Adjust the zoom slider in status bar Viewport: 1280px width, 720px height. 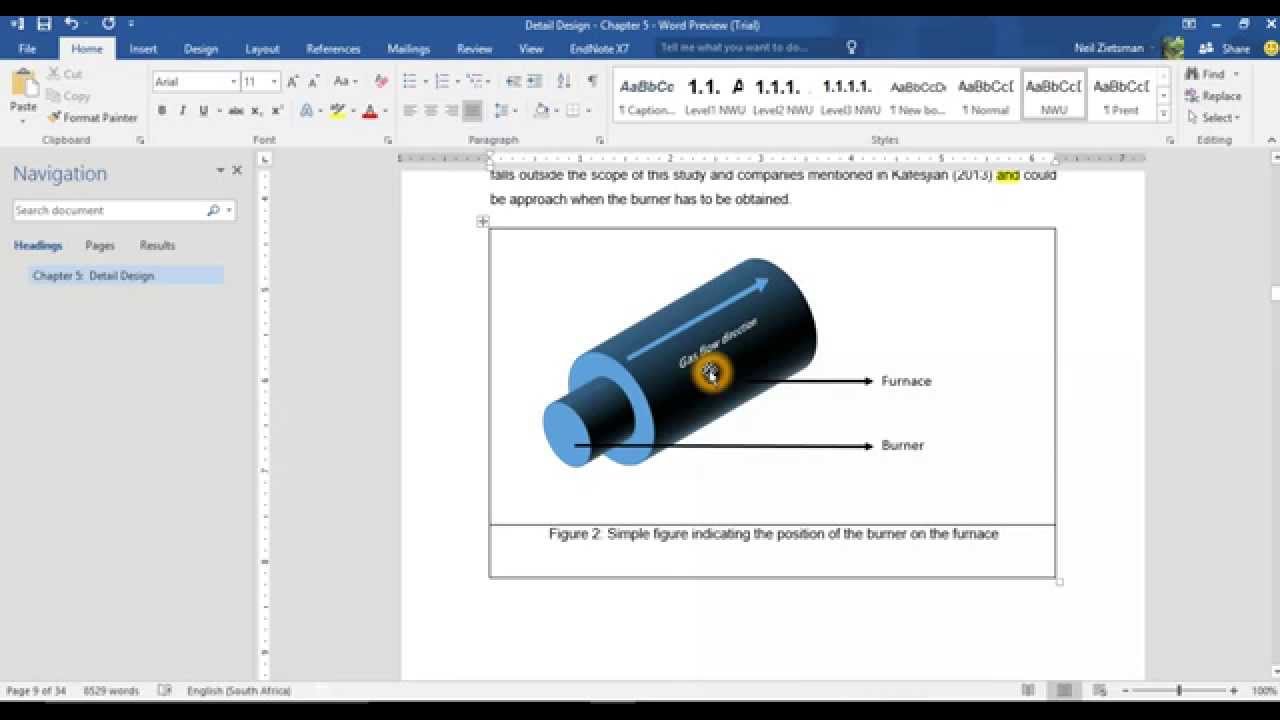click(x=1179, y=691)
